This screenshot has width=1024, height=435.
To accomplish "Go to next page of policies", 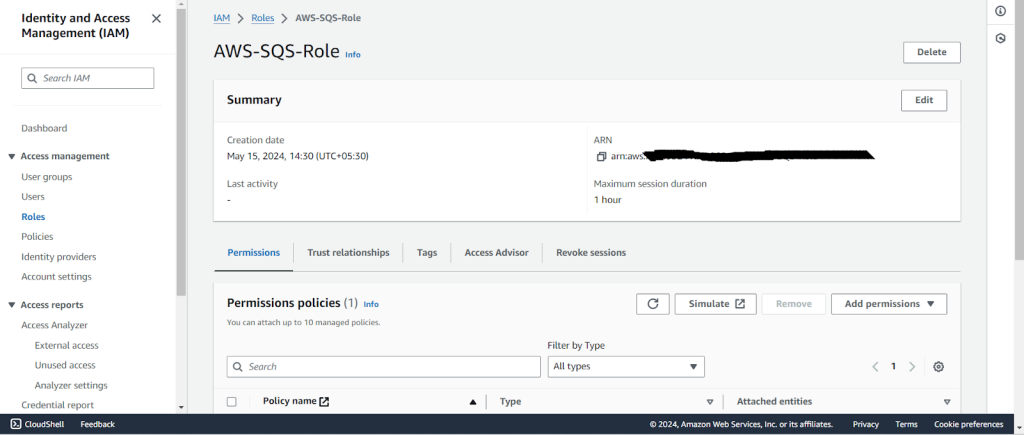I will click(912, 366).
